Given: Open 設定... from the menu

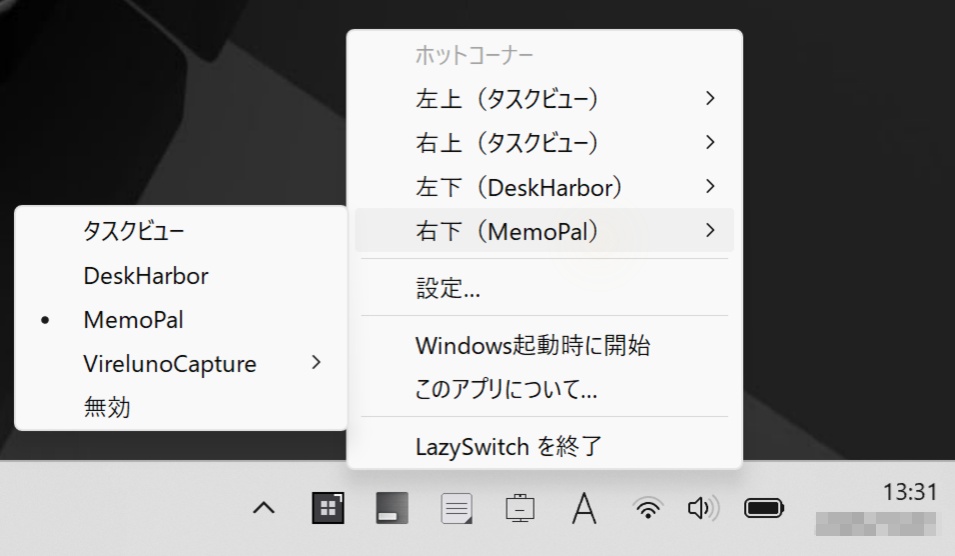Looking at the screenshot, I should 544,288.
